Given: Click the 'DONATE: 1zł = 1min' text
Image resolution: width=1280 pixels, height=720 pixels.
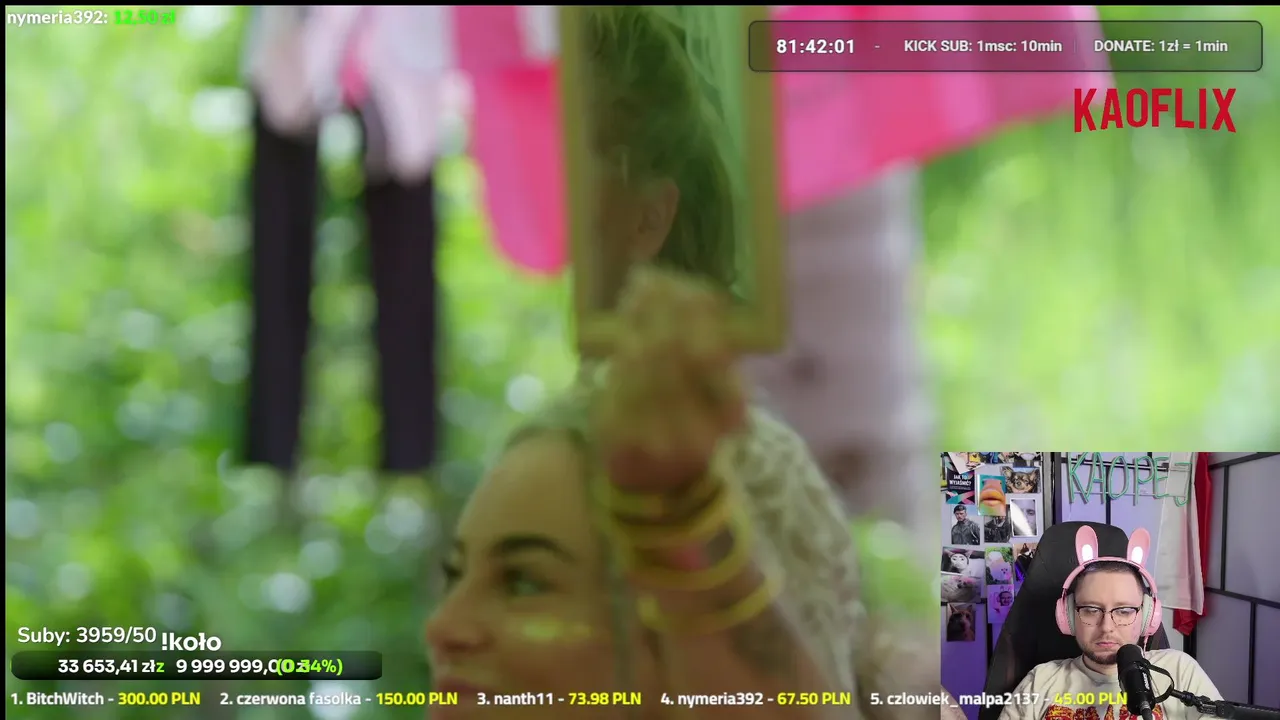Looking at the screenshot, I should pyautogui.click(x=1160, y=46).
